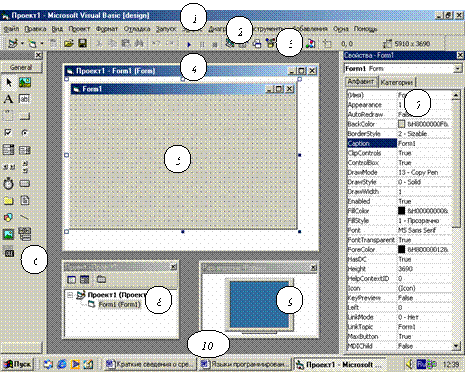Select the Label tool (letter A)

pos(8,99)
